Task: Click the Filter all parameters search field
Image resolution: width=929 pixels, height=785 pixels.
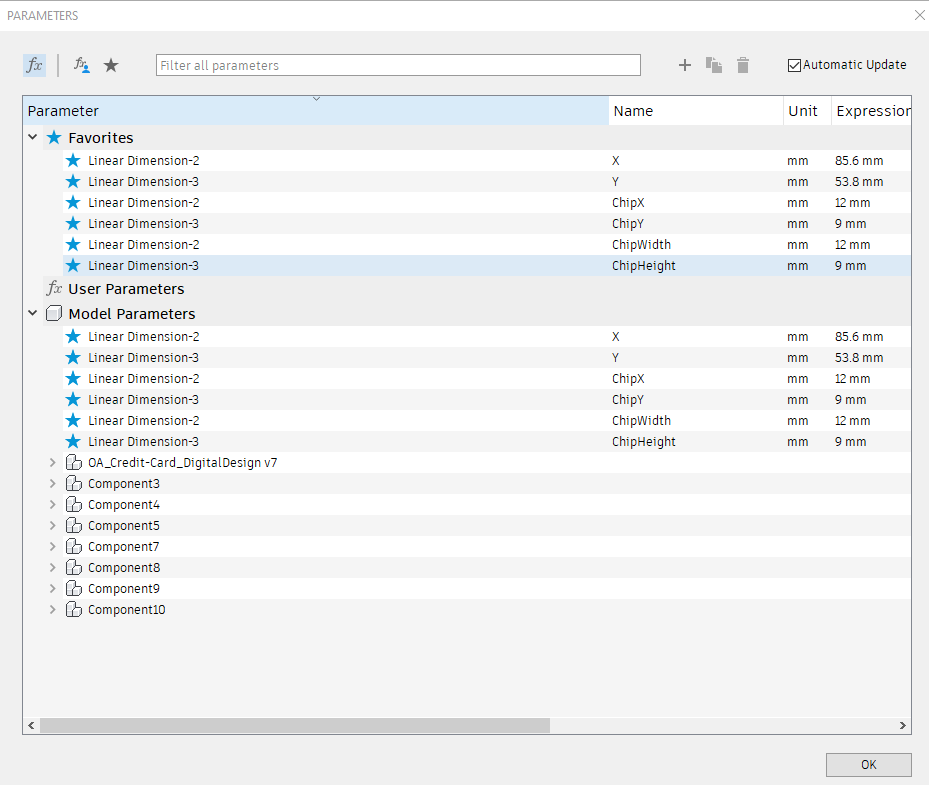Action: pos(398,65)
